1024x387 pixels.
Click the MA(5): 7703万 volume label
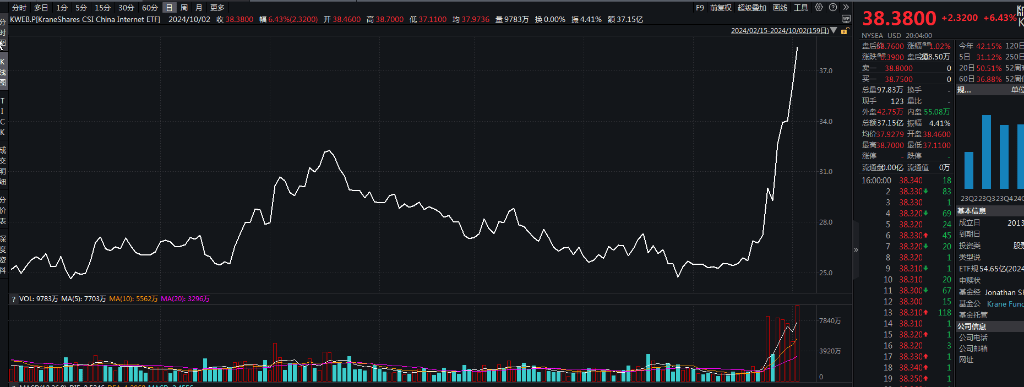84,299
